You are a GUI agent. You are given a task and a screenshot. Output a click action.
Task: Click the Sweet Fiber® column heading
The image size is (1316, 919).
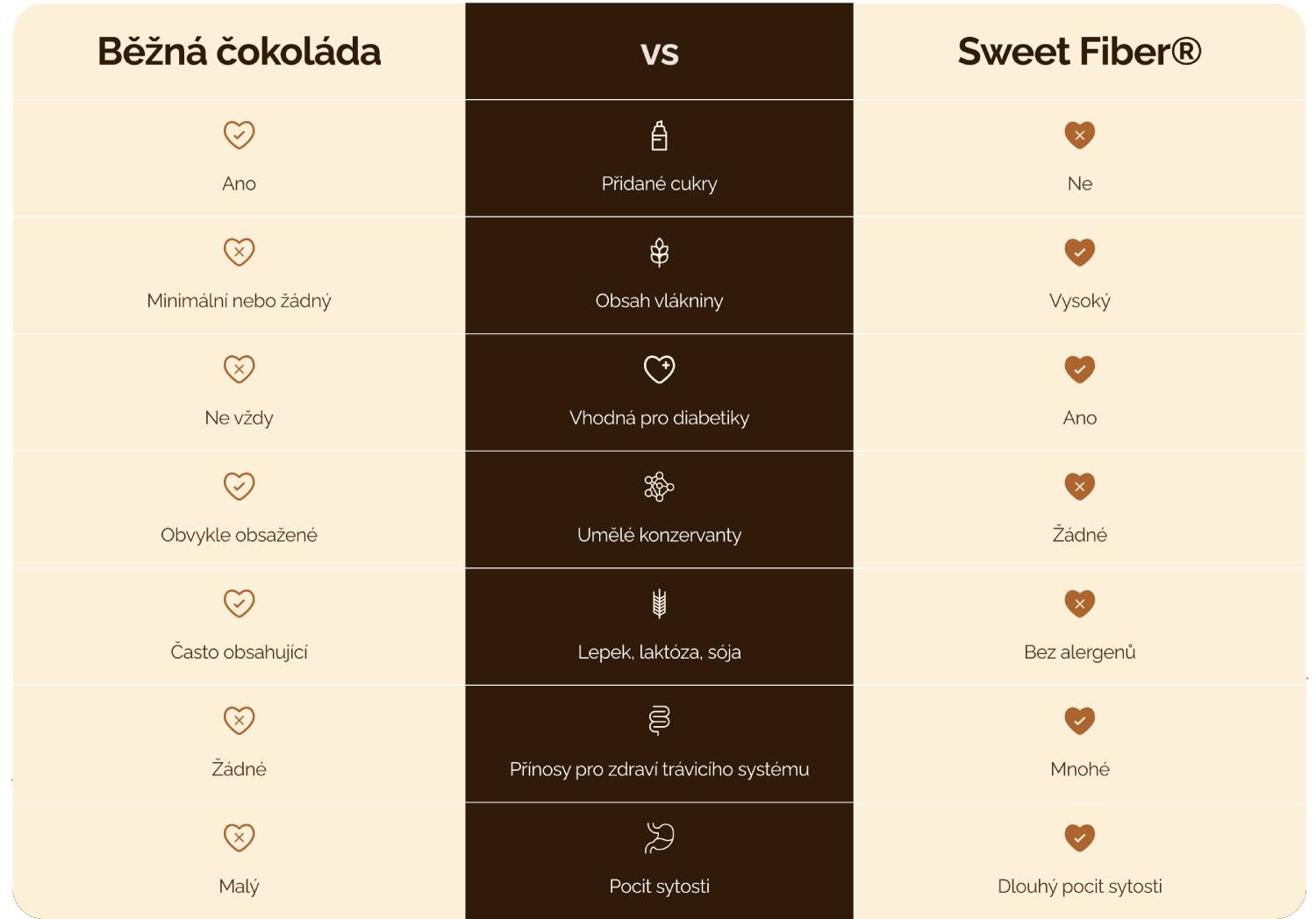[x=1079, y=52]
